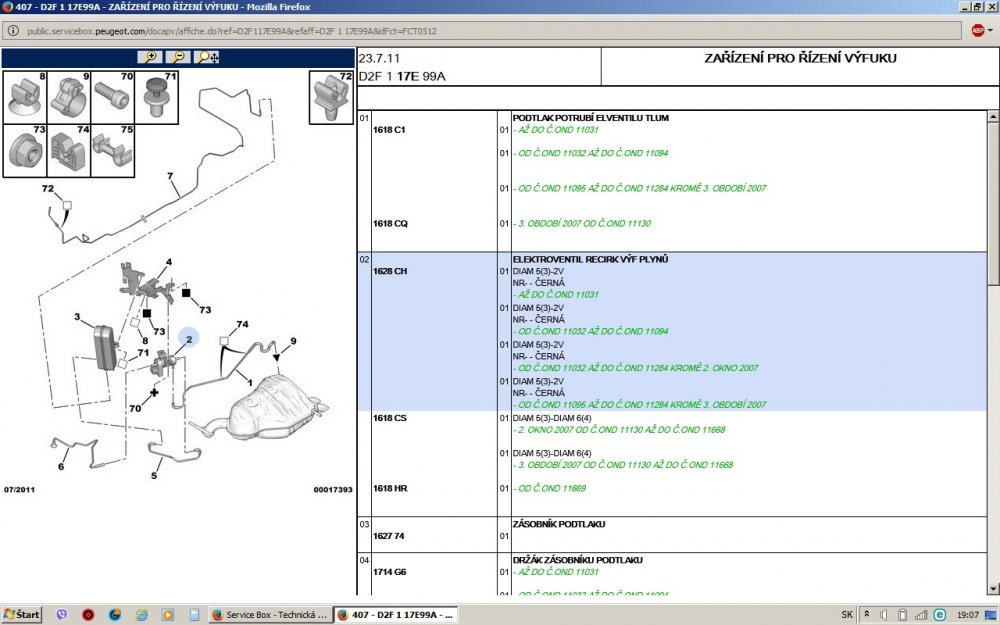
Task: Click callout number 3 in the diagram
Action: (x=77, y=316)
